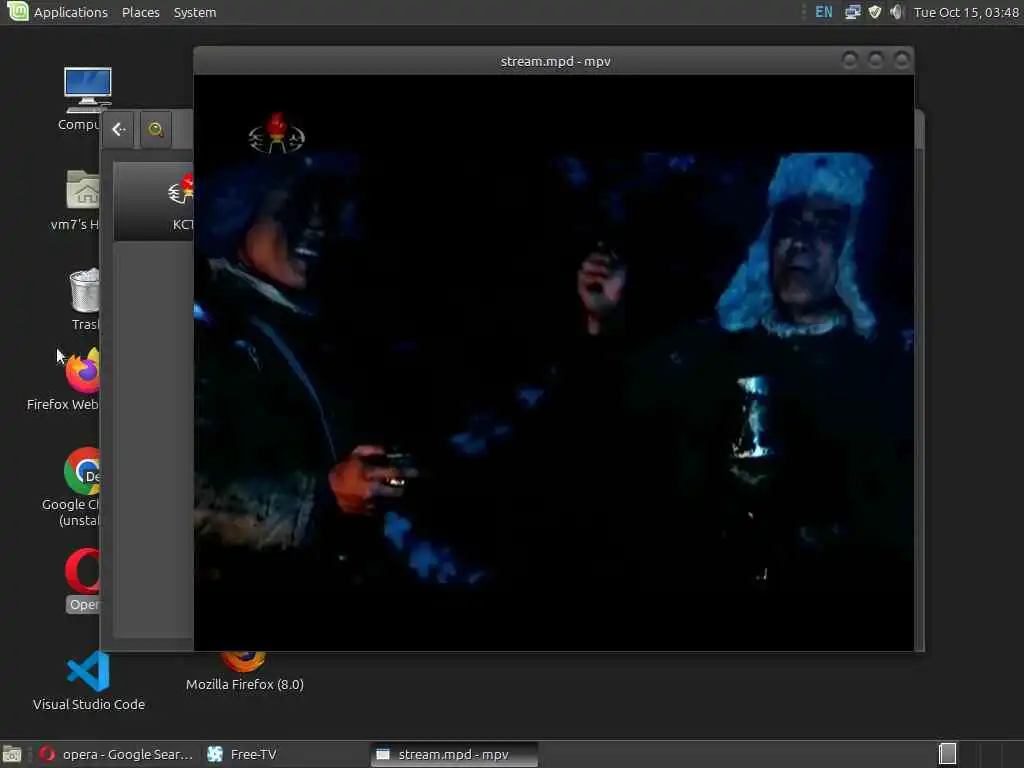Open the System menu
Viewport: 1024px width, 768px height.
click(x=195, y=12)
